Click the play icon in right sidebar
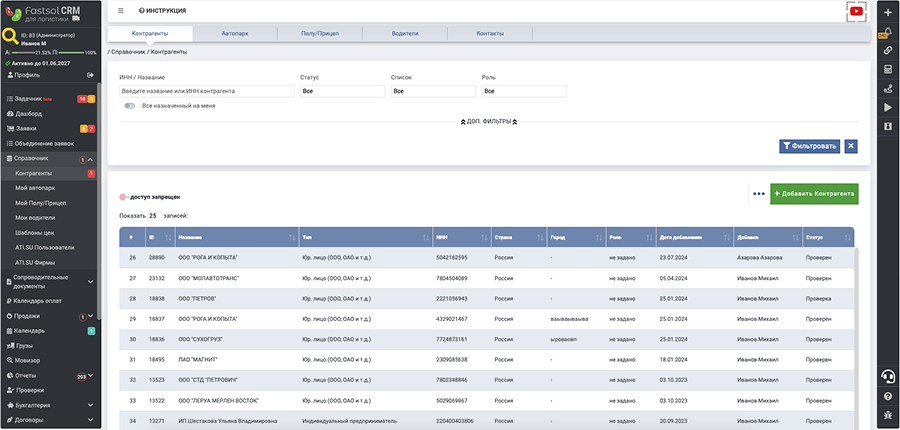Image resolution: width=900 pixels, height=430 pixels. 887,107
